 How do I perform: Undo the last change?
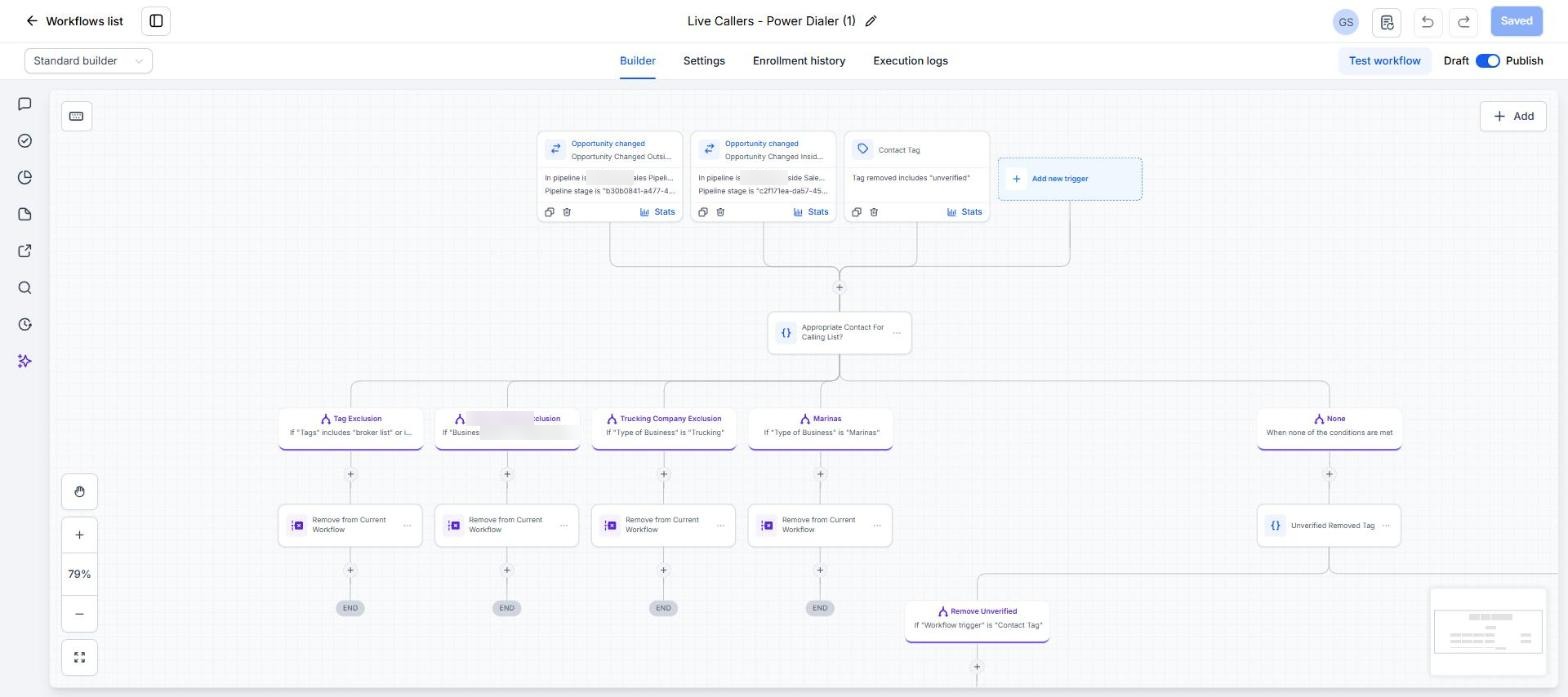(1427, 21)
